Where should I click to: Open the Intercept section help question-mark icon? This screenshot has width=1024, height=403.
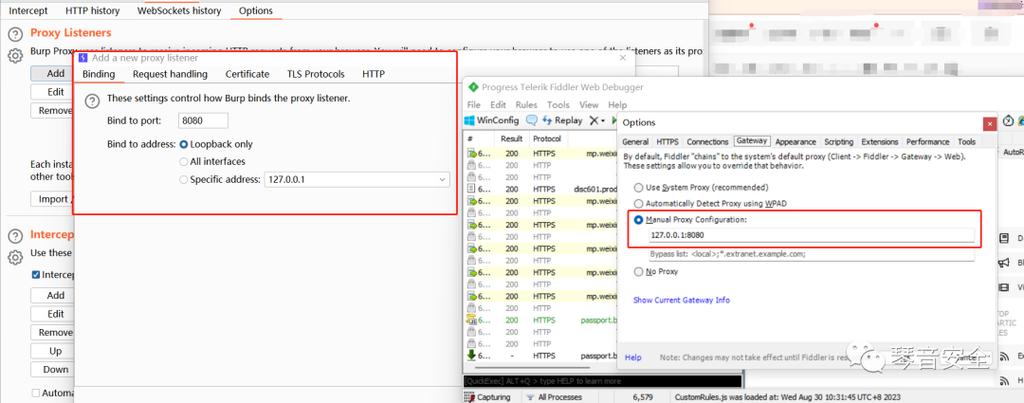click(15, 236)
